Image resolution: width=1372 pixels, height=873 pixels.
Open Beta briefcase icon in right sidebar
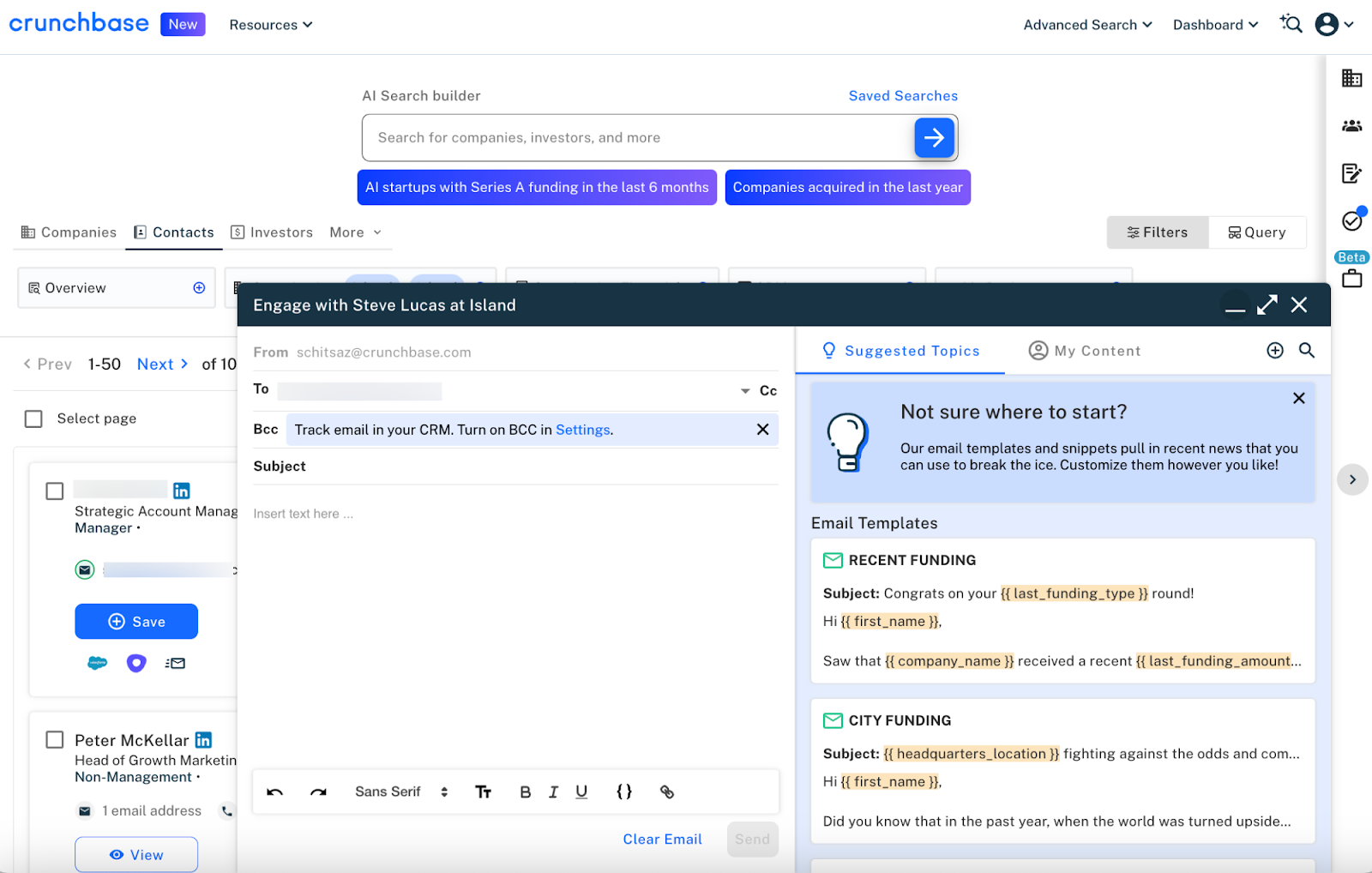pos(1352,279)
